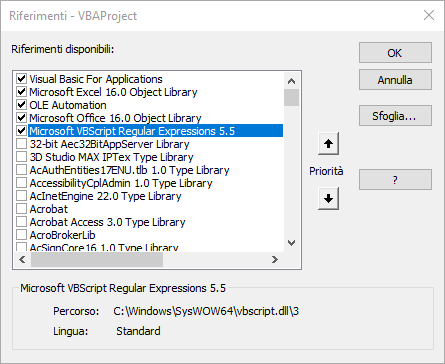The width and height of the screenshot is (445, 364).
Task: Check 3D Studio MAX IPTex Type Library checkbox
Action: pyautogui.click(x=21, y=157)
